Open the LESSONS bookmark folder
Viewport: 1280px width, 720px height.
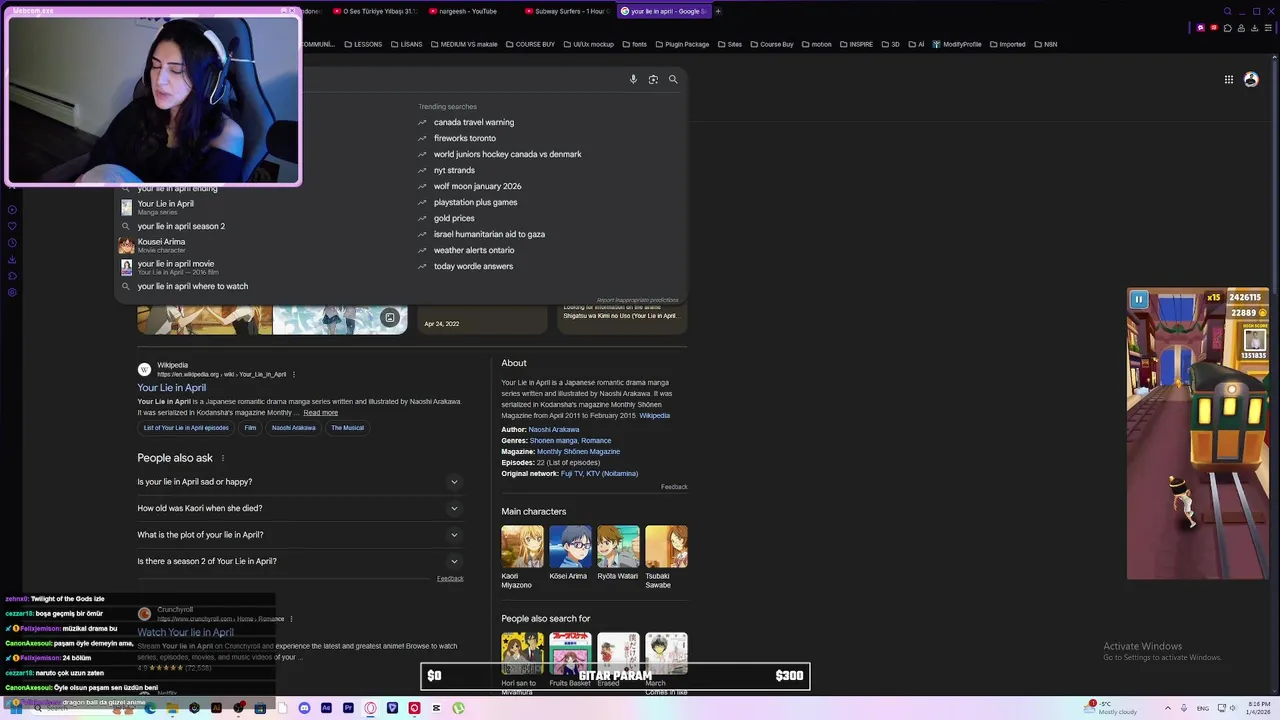(x=362, y=44)
